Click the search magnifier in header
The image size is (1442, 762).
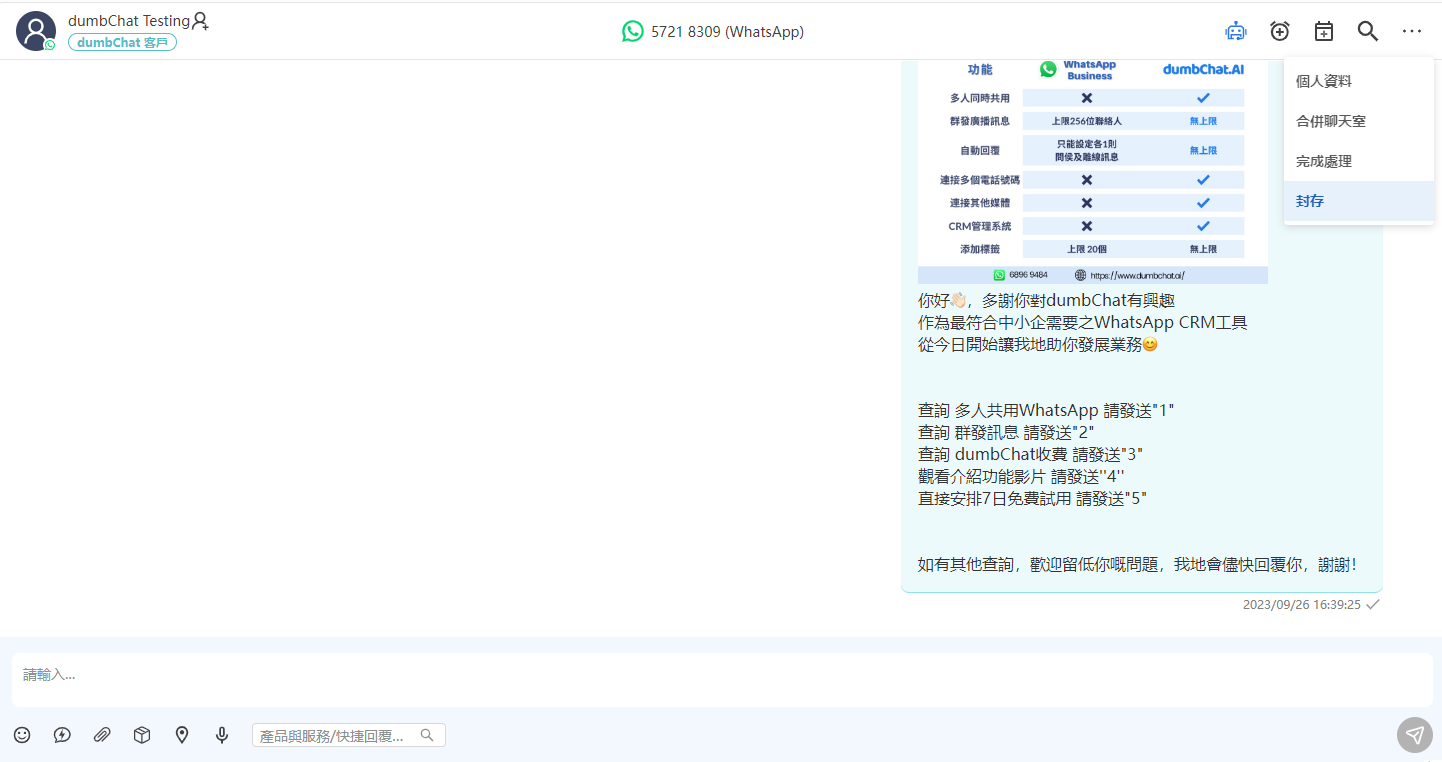click(1368, 31)
